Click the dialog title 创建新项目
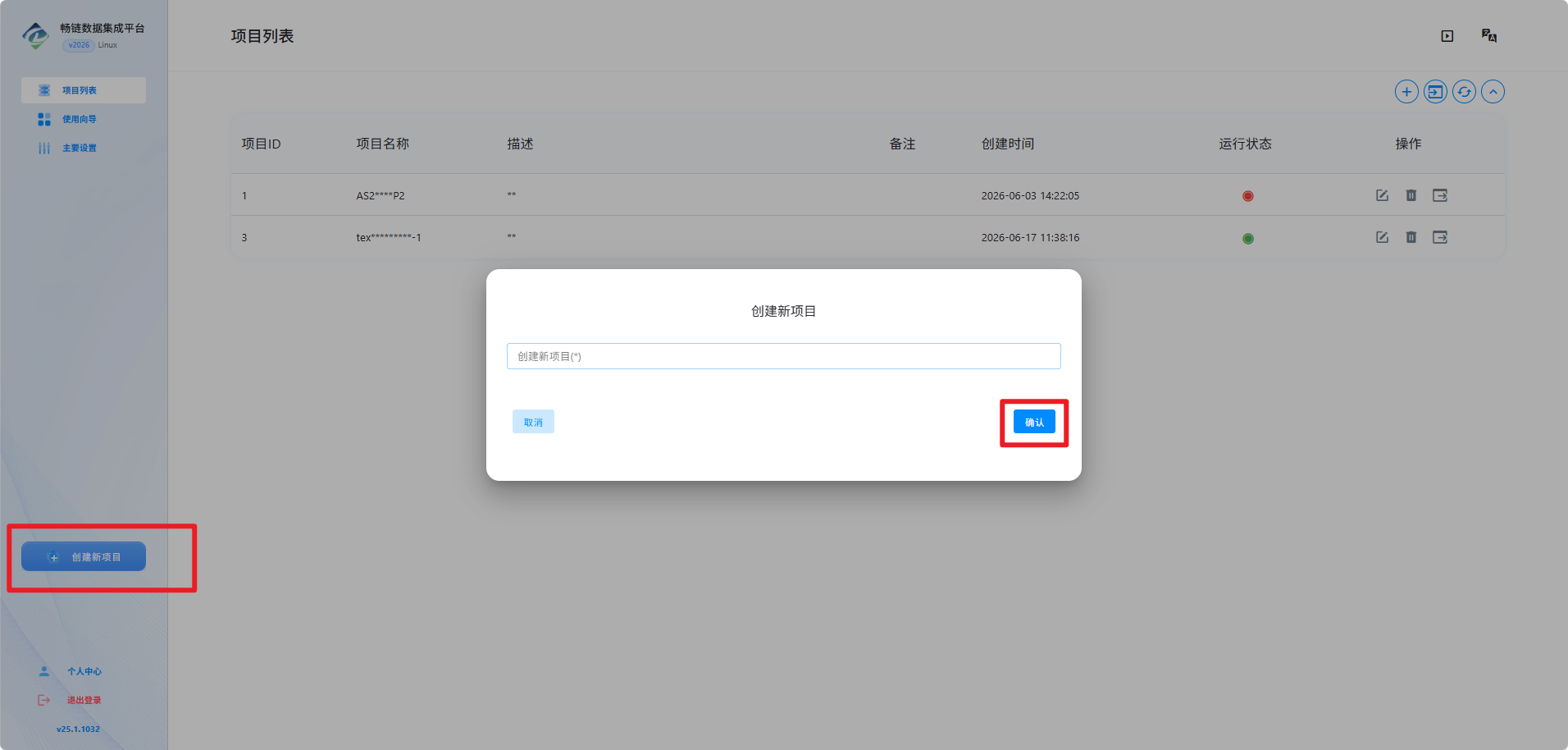Image resolution: width=1568 pixels, height=750 pixels. pos(784,311)
